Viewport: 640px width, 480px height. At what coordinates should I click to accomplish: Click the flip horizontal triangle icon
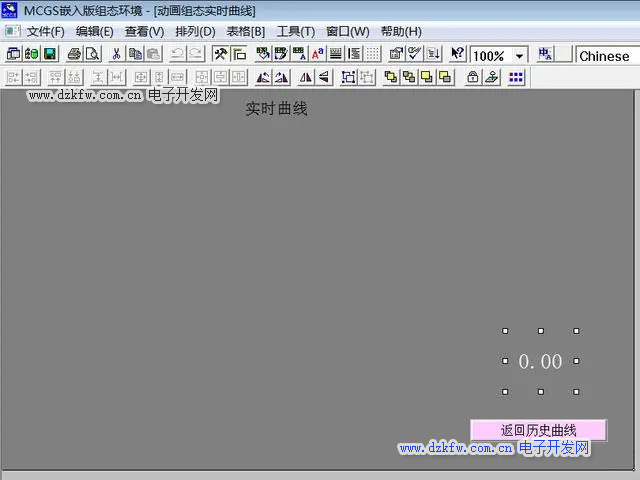pos(306,77)
